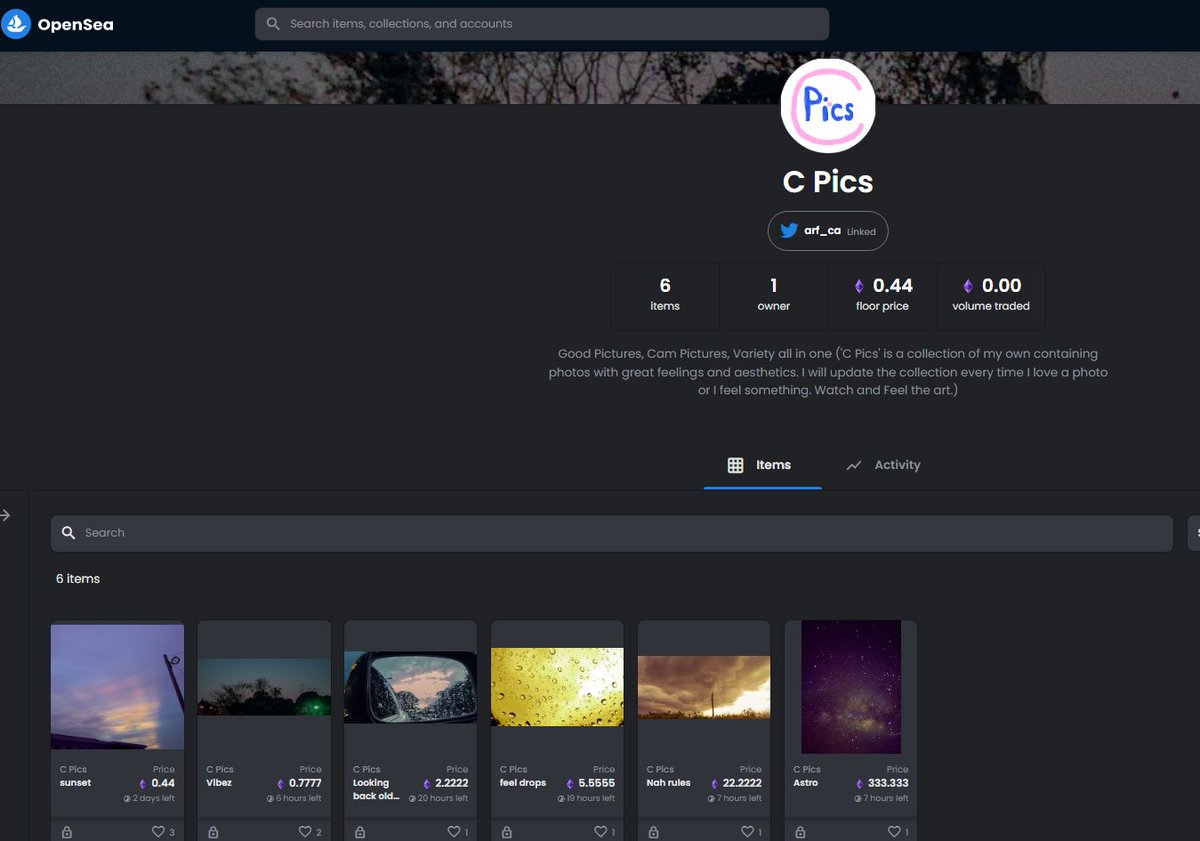Viewport: 1200px width, 841px height.
Task: Click the Ethereum icon beside floor price
Action: [859, 286]
